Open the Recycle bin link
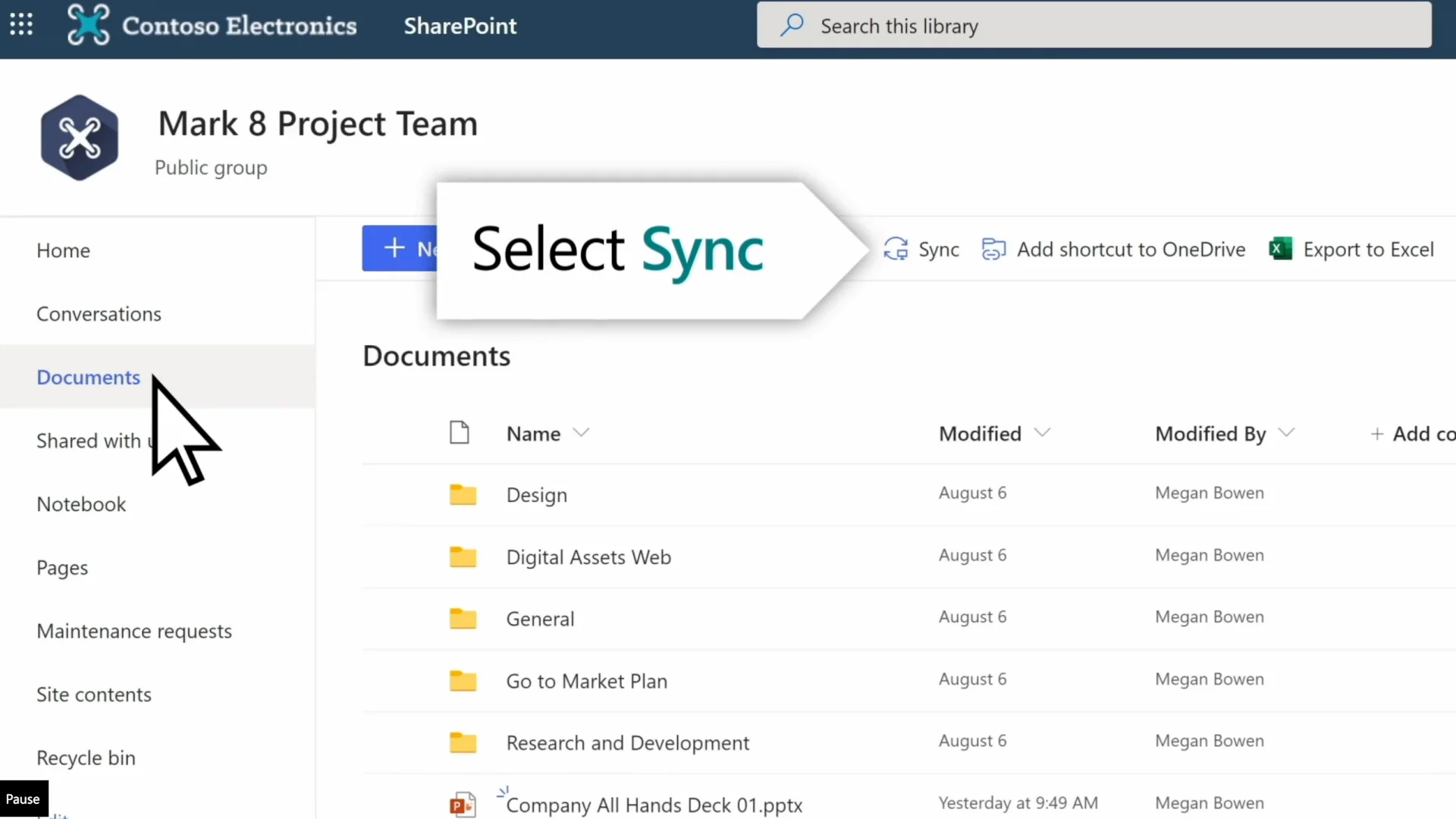Viewport: 1456px width, 819px height. point(86,757)
